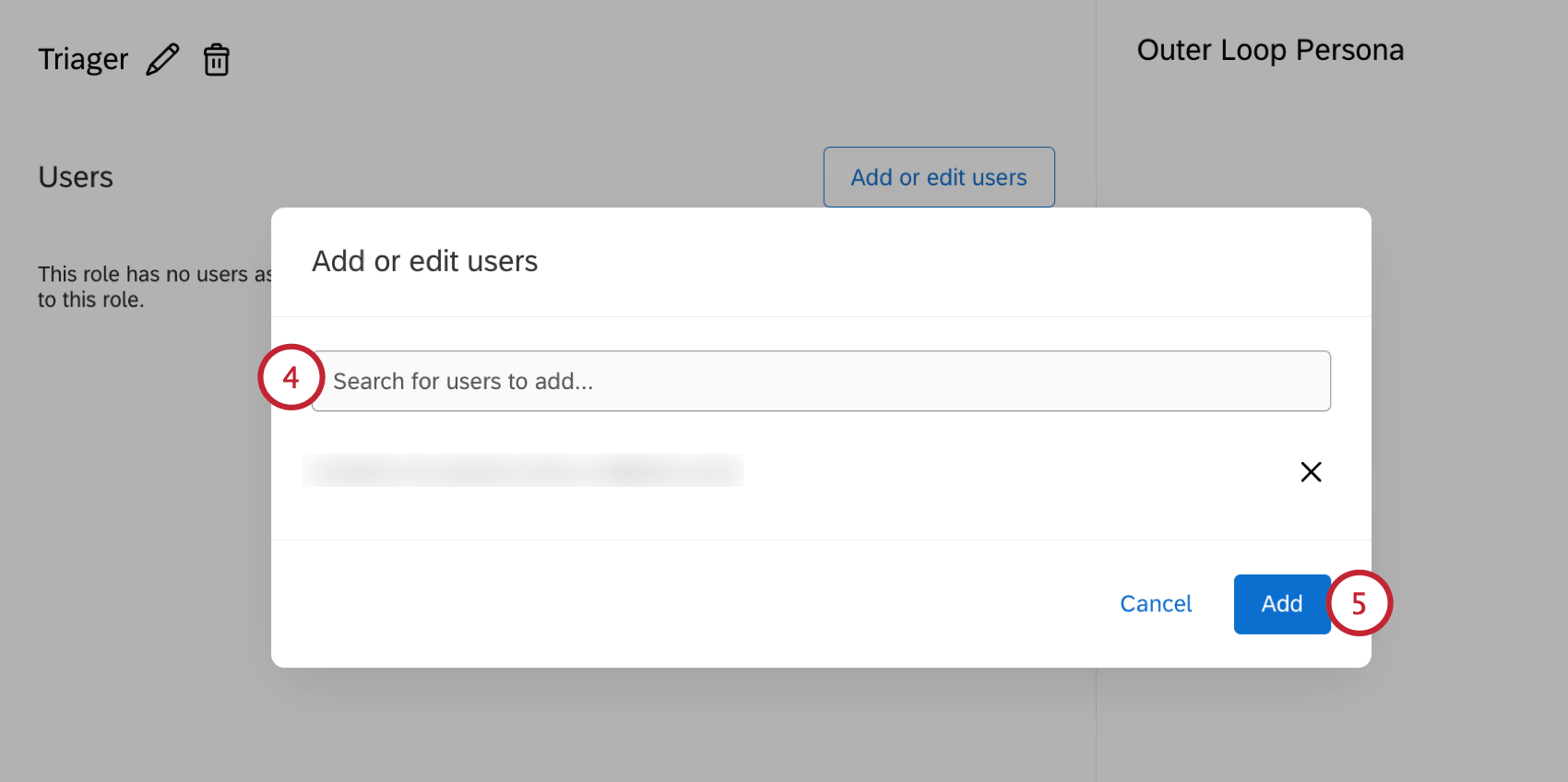Viewport: 1568px width, 782px height.
Task: Click the dialog title Add or edit users
Action: point(424,262)
